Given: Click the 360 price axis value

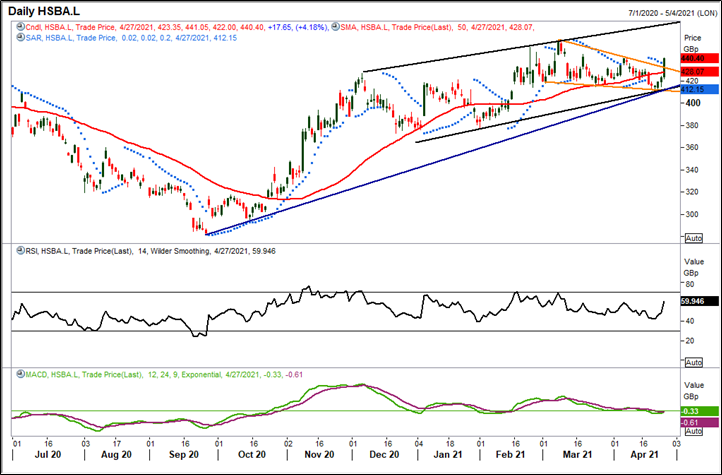Looking at the screenshot, I should point(691,147).
